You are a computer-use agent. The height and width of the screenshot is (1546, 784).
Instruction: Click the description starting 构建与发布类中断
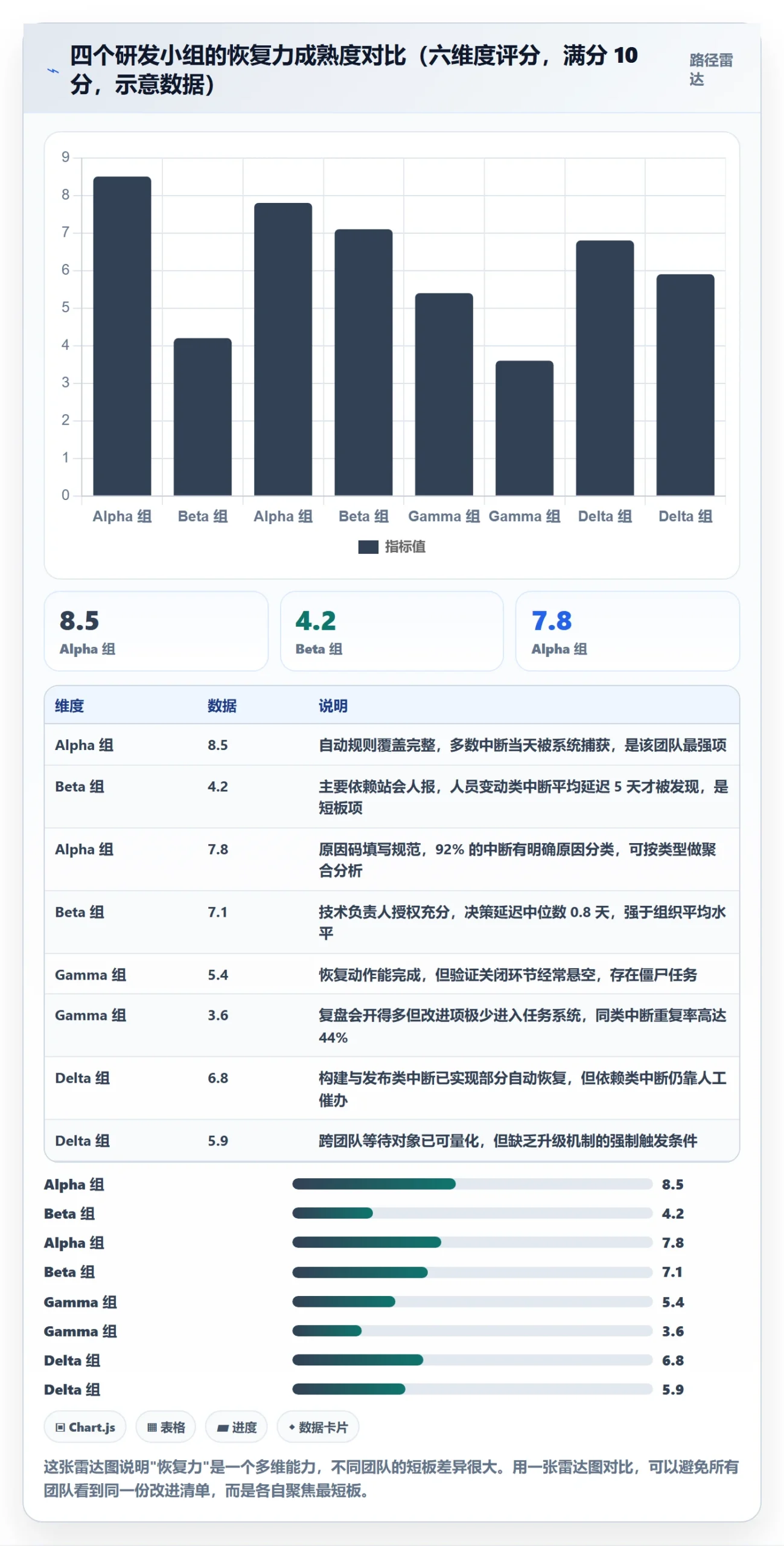click(523, 1089)
